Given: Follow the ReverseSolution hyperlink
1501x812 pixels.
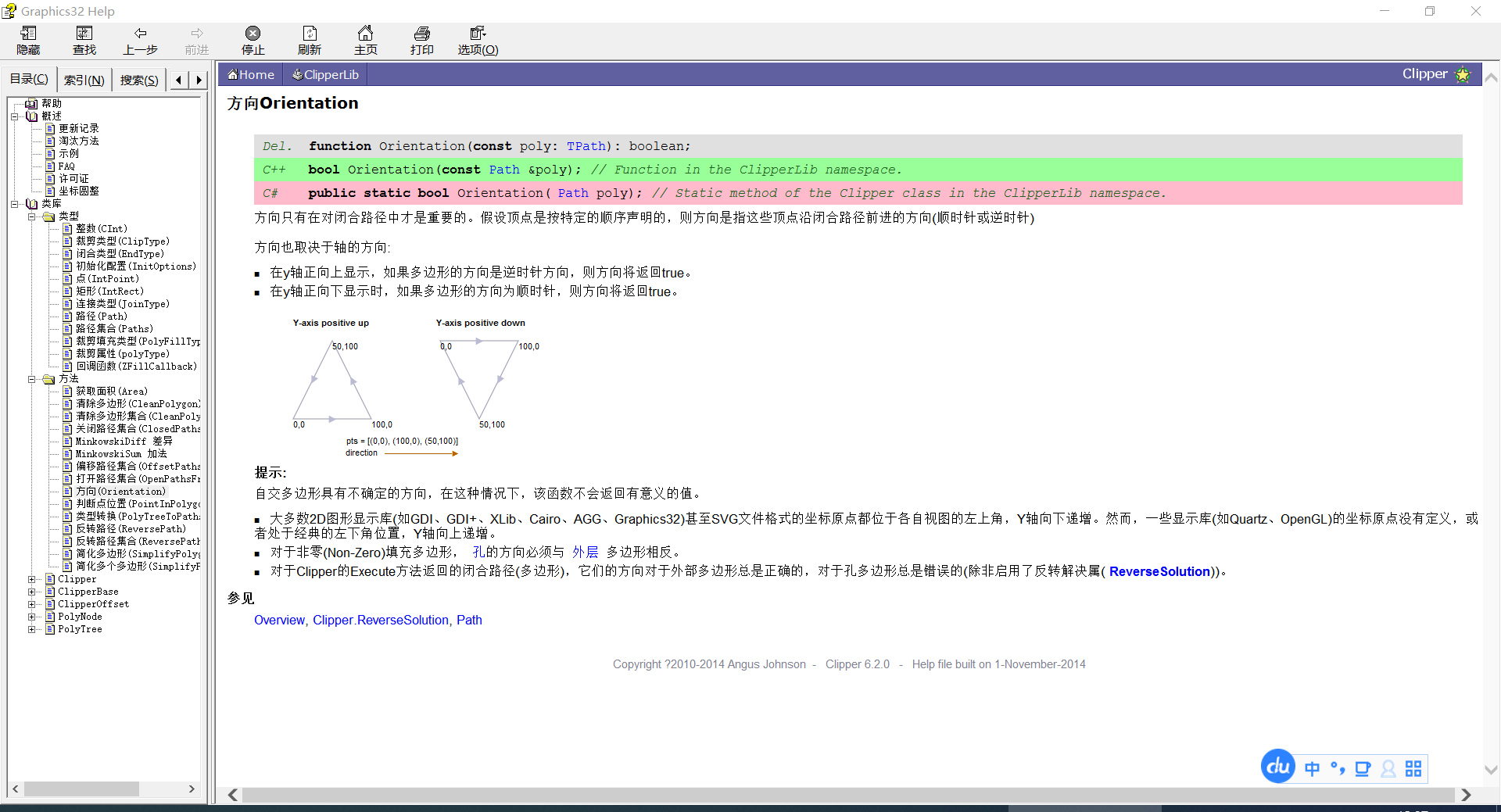Looking at the screenshot, I should coord(1159,571).
